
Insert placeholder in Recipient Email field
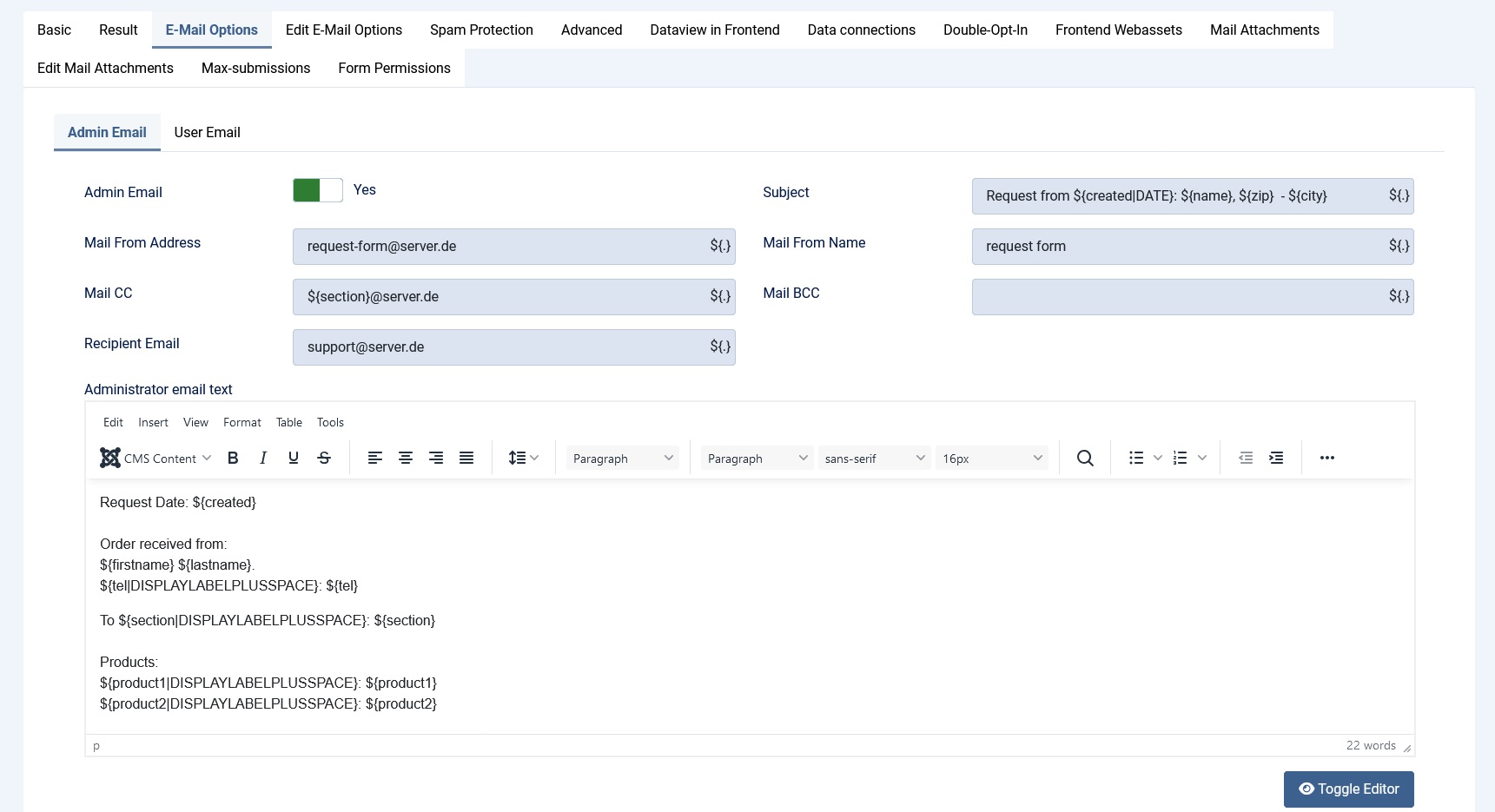720,347
